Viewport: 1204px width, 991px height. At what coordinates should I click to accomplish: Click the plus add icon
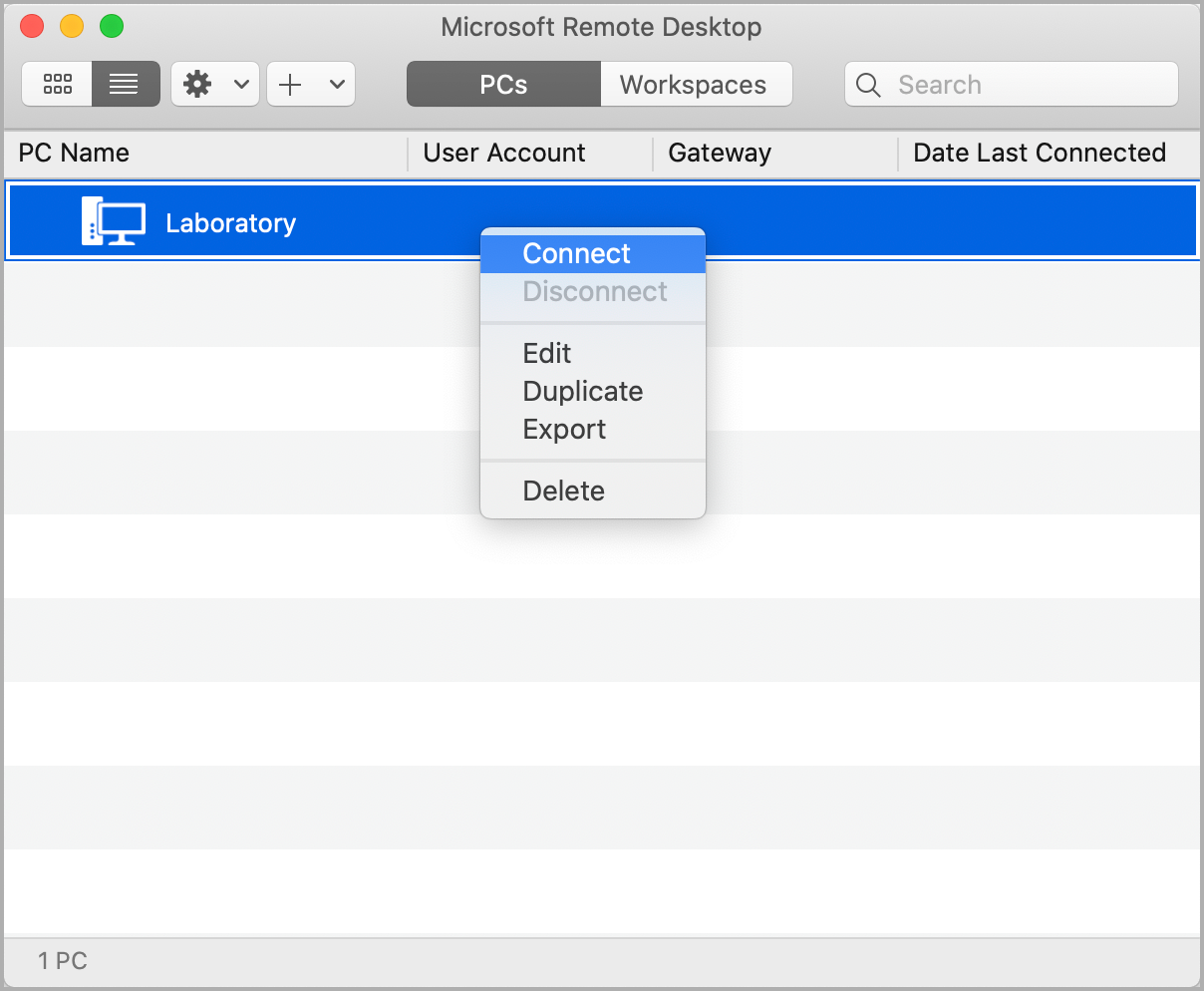click(290, 85)
